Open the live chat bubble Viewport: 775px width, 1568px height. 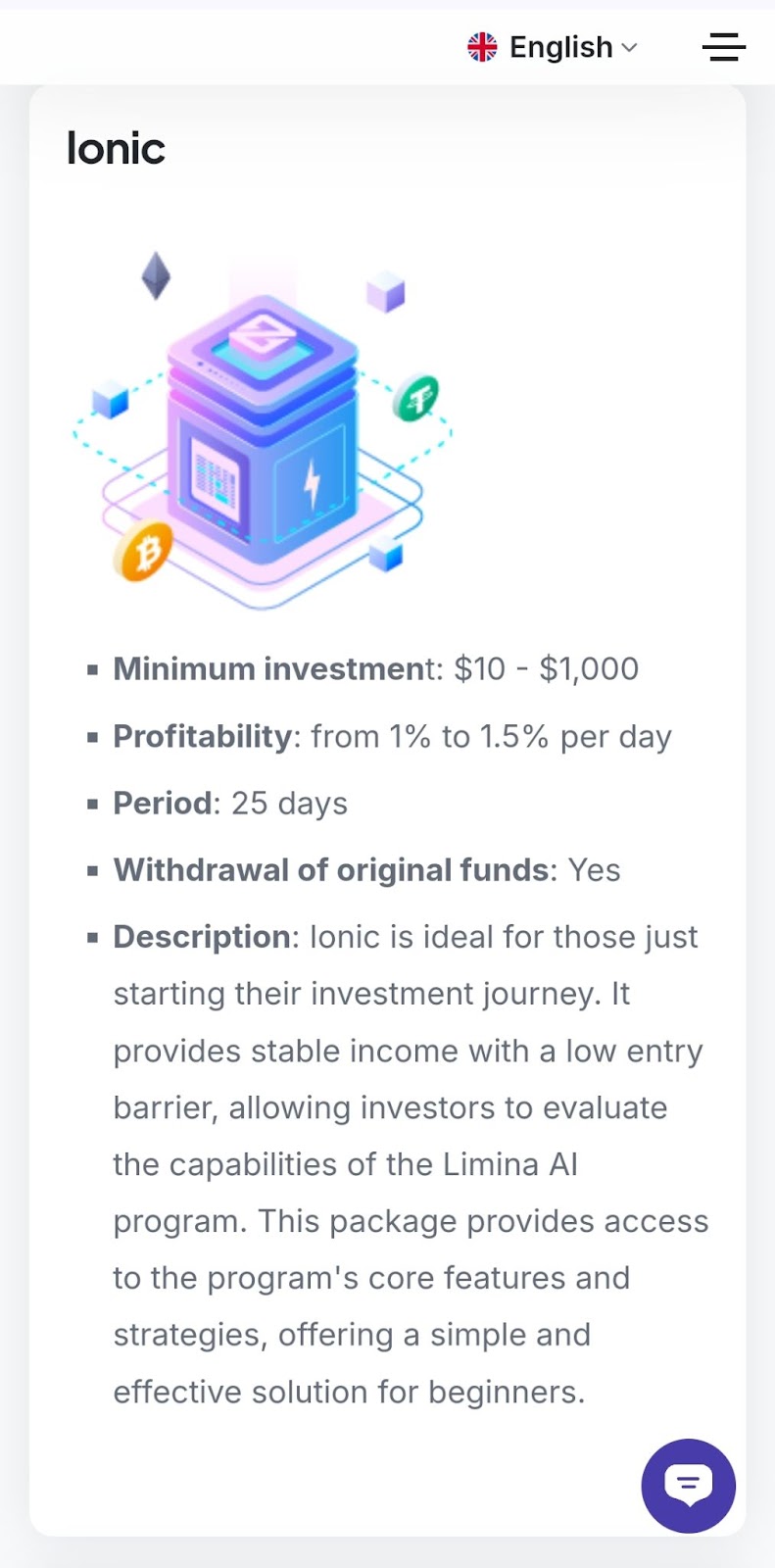coord(689,1486)
